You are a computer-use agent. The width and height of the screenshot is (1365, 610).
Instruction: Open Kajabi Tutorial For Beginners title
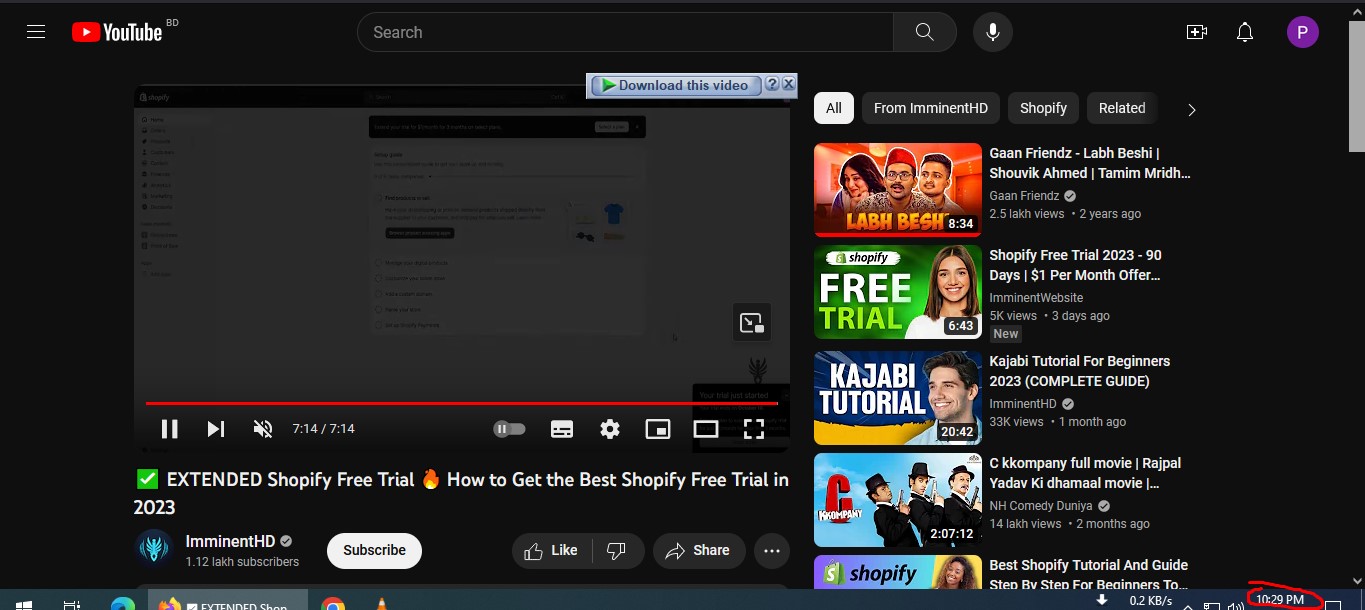click(1079, 371)
